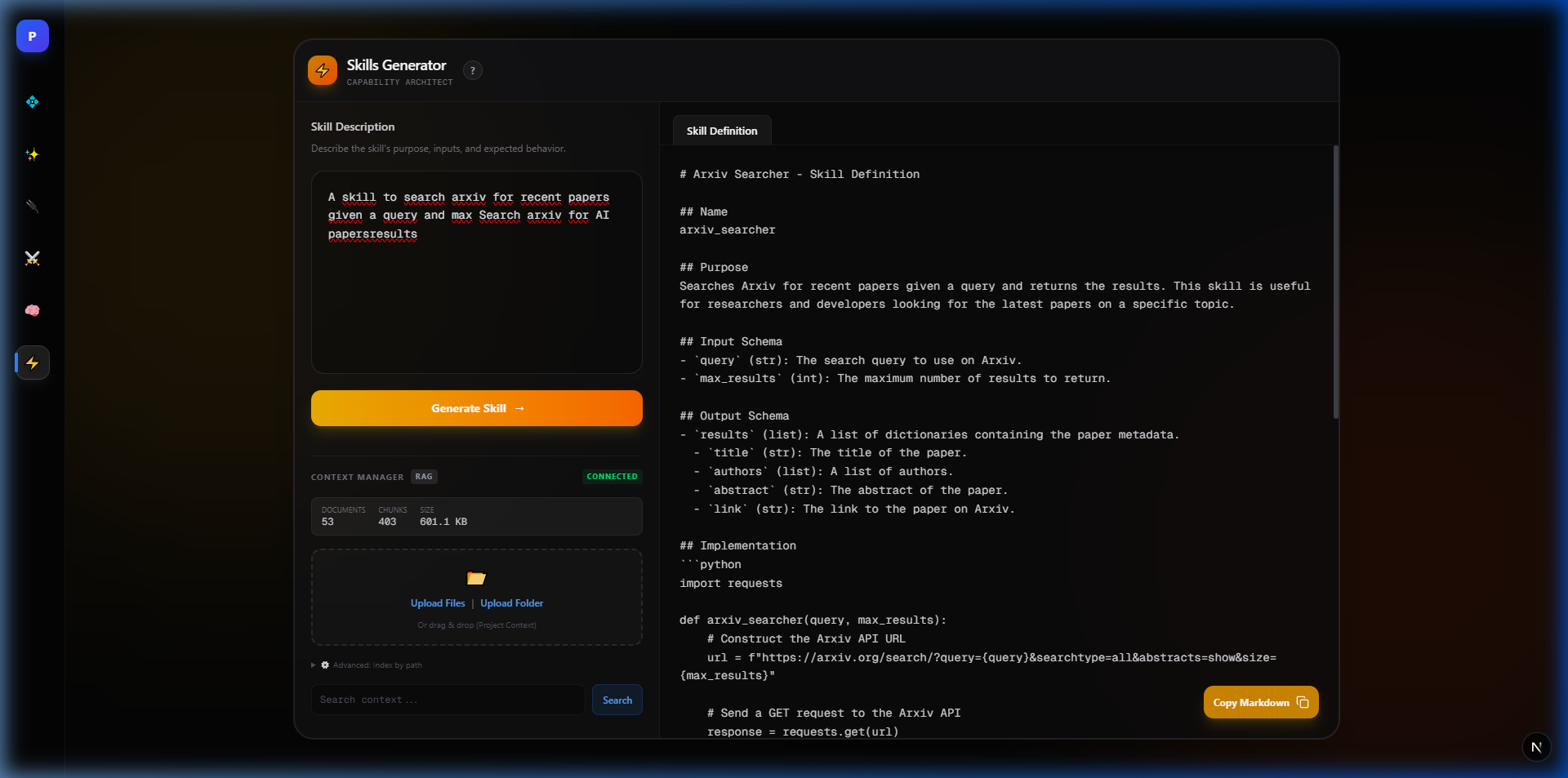Viewport: 1568px width, 778px height.
Task: Click the '# Arxiv Searcher - Skill Definition' title line
Action: point(800,175)
